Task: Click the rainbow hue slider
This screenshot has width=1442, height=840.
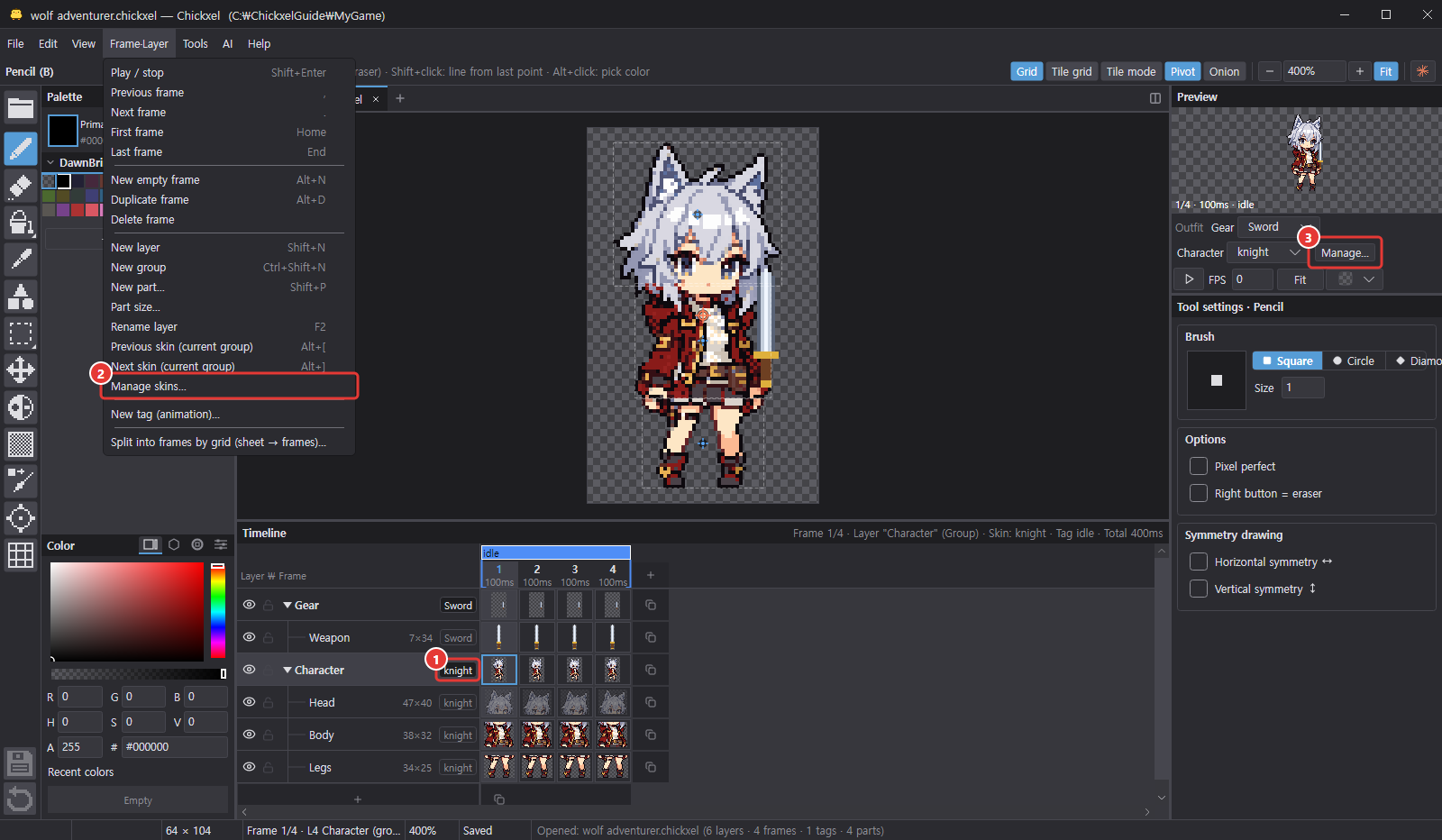Action: click(x=217, y=610)
